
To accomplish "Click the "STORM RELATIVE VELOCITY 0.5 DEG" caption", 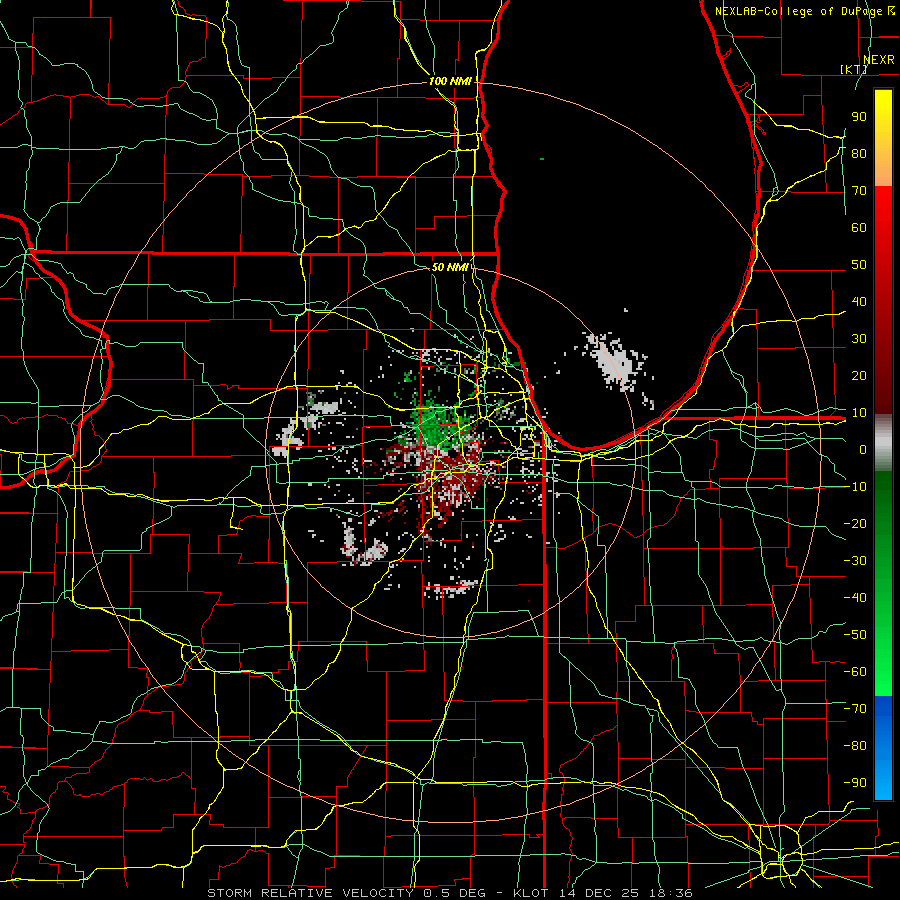I will 346,893.
